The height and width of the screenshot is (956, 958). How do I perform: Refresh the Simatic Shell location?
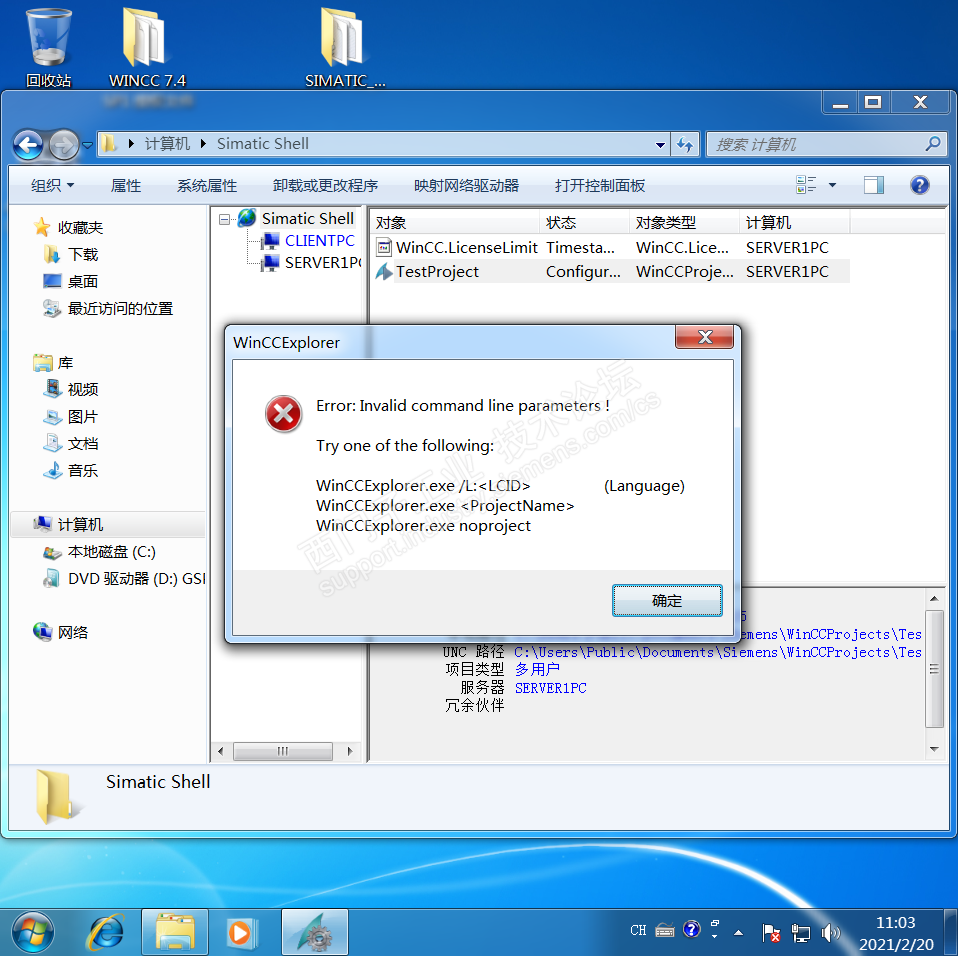(685, 145)
